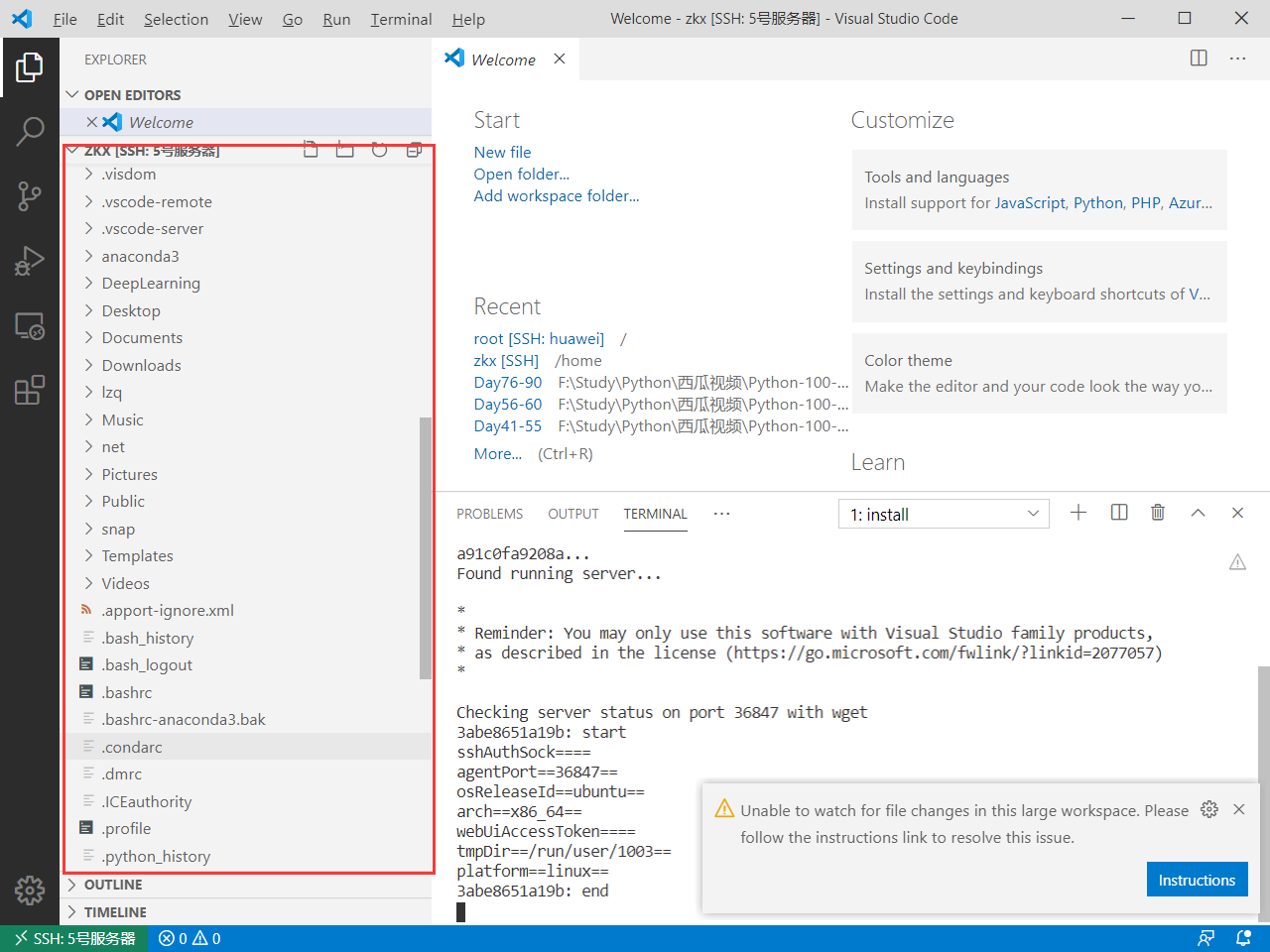Open the Search view icon

click(x=30, y=131)
